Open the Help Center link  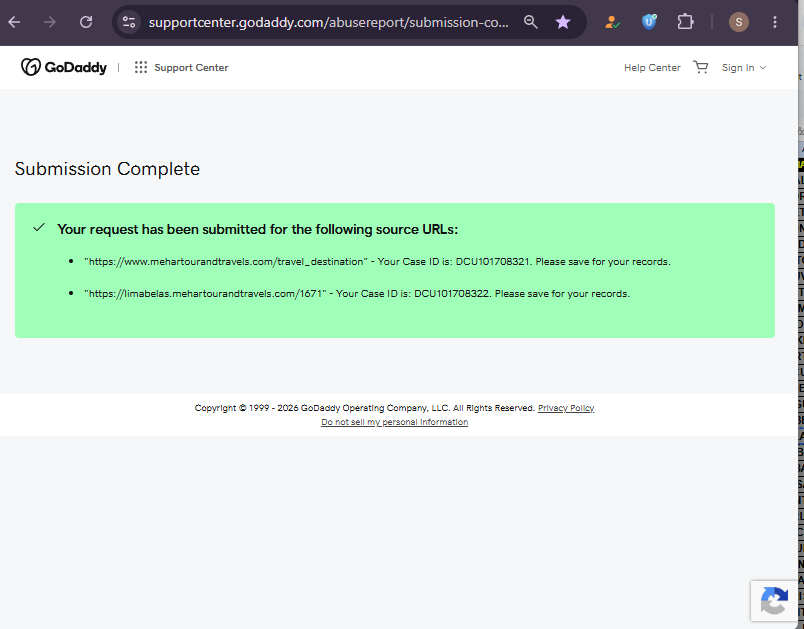(x=652, y=68)
